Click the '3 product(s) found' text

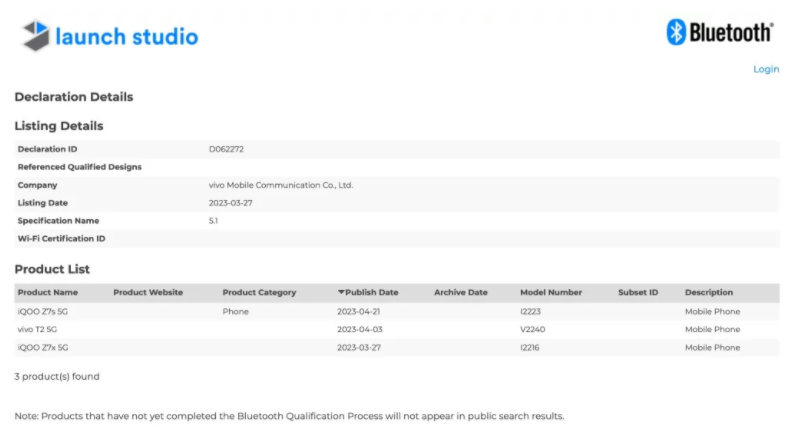click(x=57, y=376)
